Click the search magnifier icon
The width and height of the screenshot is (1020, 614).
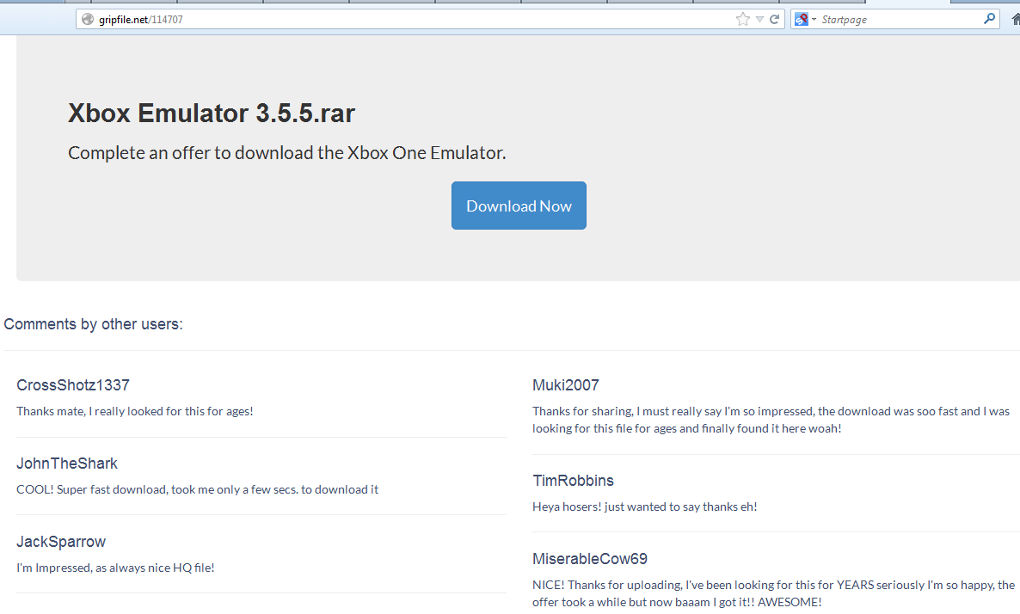[x=989, y=19]
